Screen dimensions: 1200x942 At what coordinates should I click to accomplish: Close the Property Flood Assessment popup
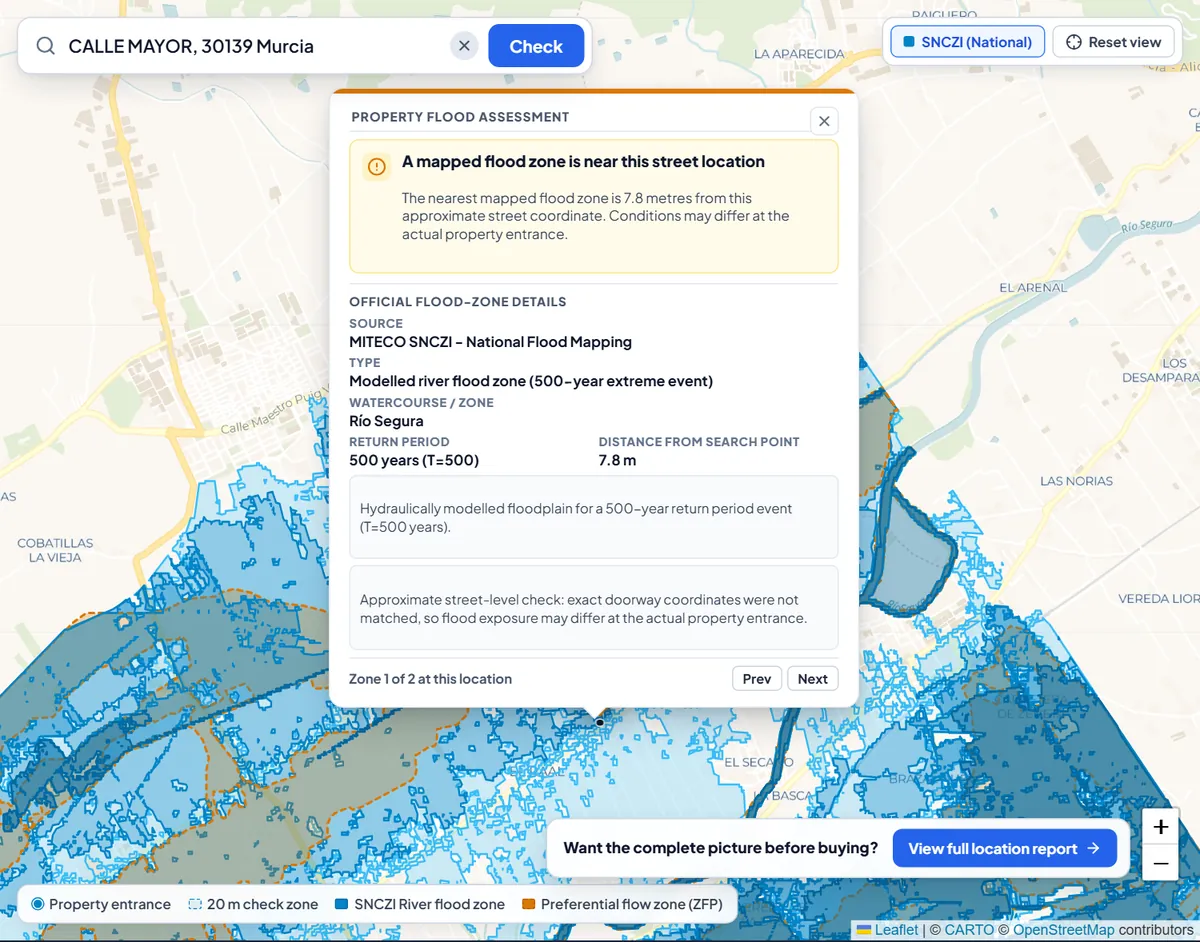tap(824, 121)
